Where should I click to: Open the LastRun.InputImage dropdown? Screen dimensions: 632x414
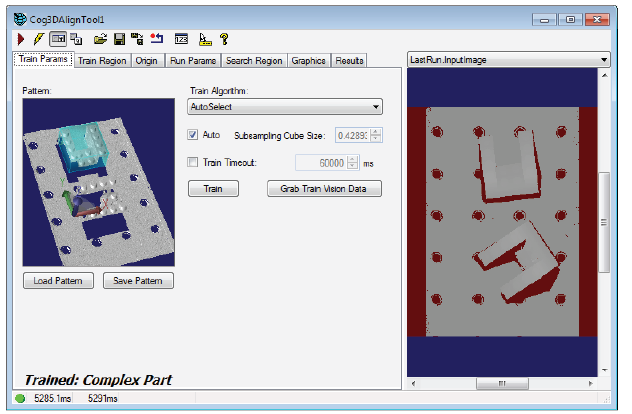pyautogui.click(x=509, y=60)
